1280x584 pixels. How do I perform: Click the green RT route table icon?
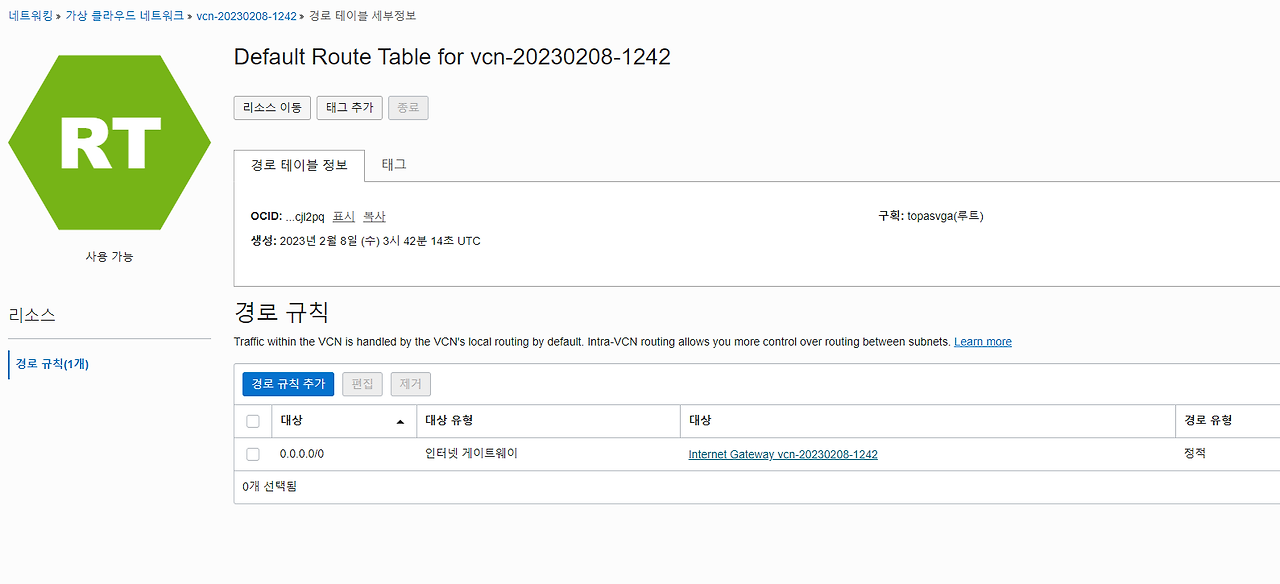coord(109,142)
